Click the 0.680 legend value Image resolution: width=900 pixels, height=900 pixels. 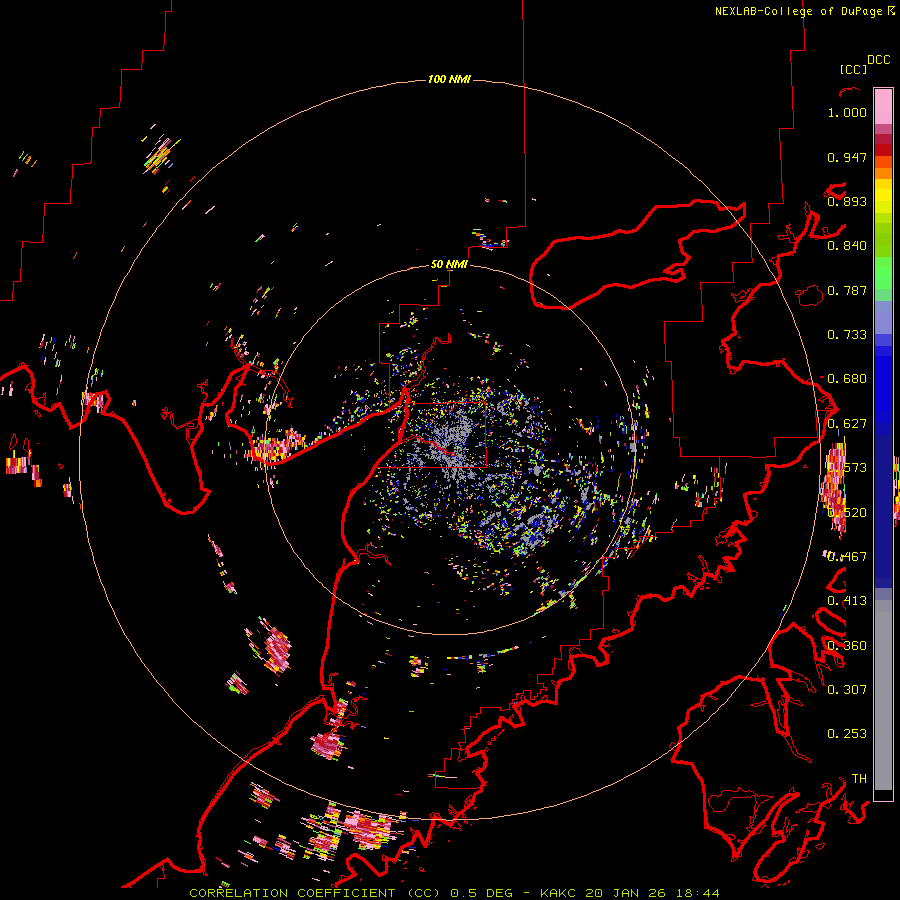click(x=847, y=379)
